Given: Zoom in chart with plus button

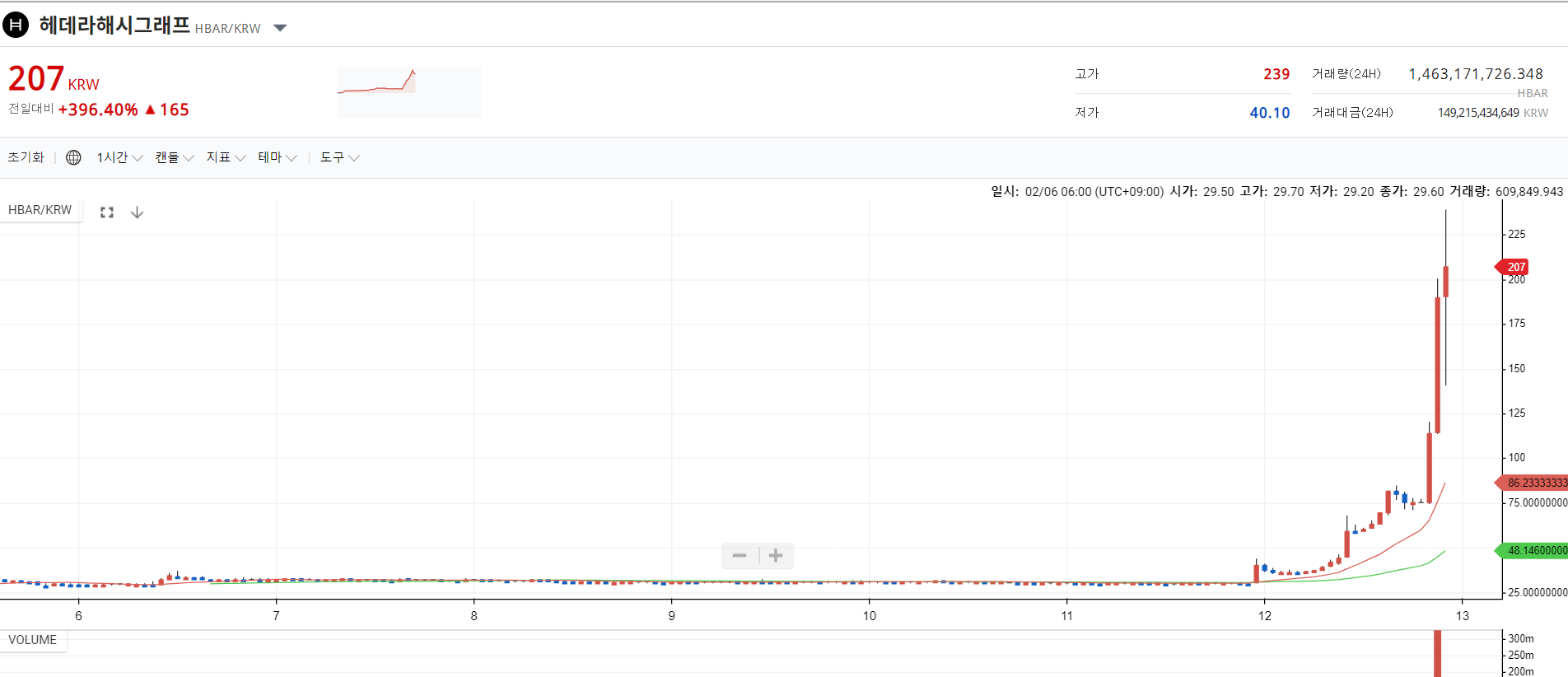Looking at the screenshot, I should [776, 556].
